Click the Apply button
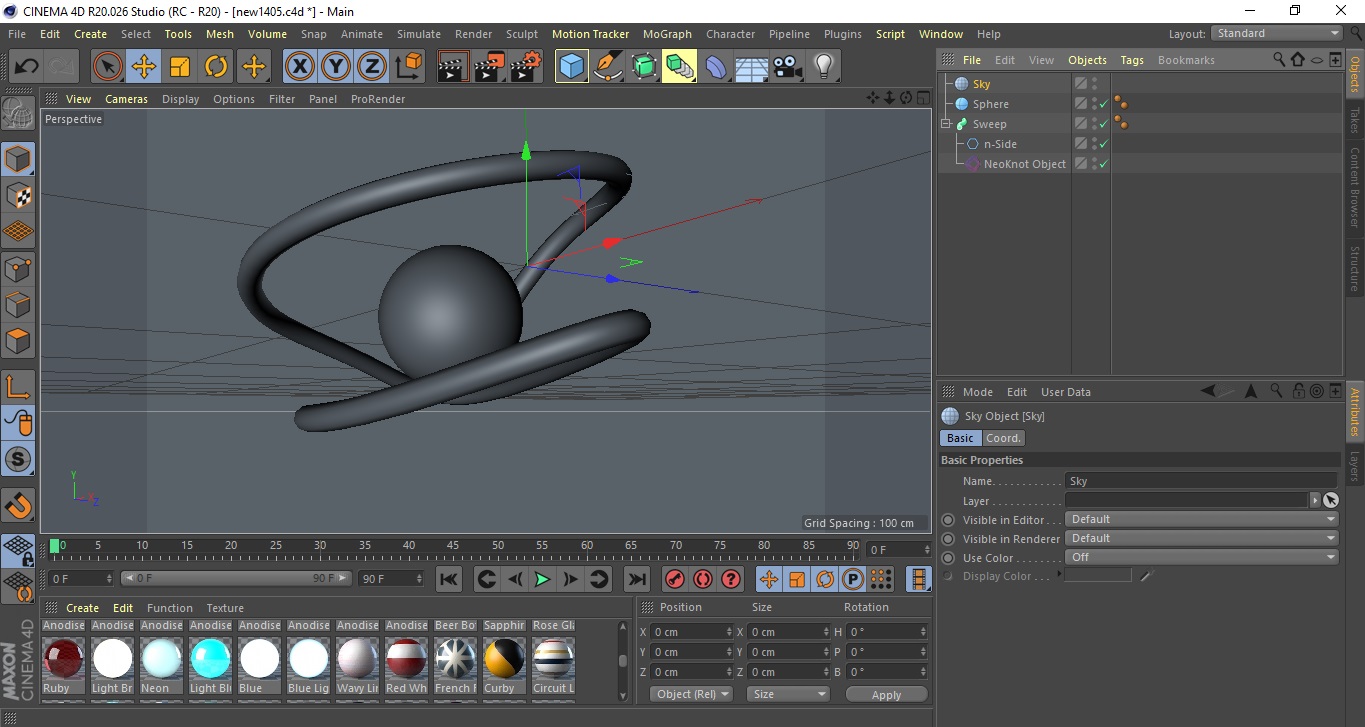The height and width of the screenshot is (727, 1365). click(886, 695)
